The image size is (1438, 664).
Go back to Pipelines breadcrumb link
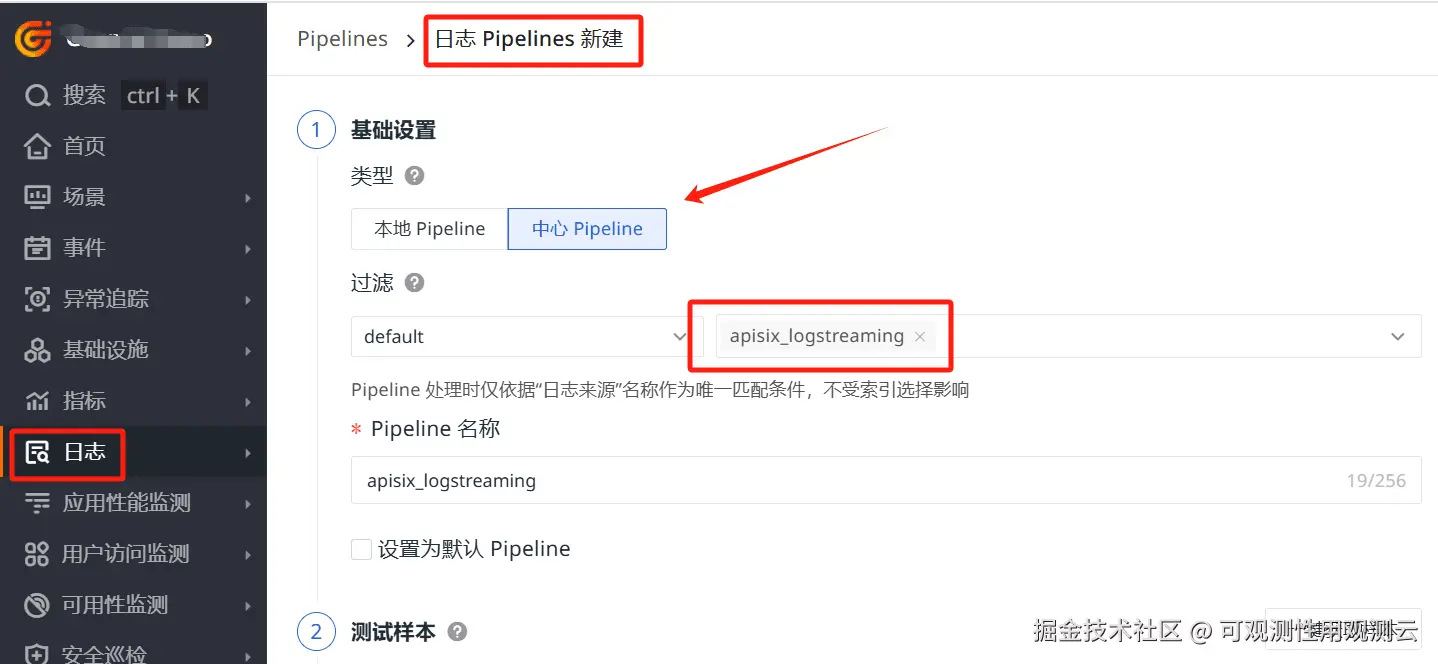pyautogui.click(x=342, y=39)
